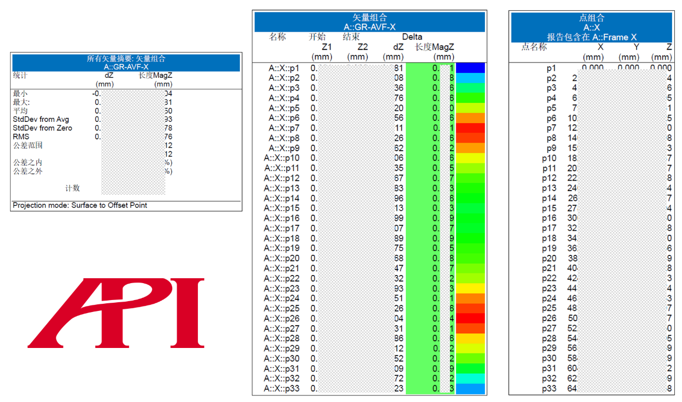The width and height of the screenshot is (682, 402).
Task: Click the Z2 column header
Action: tap(362, 47)
